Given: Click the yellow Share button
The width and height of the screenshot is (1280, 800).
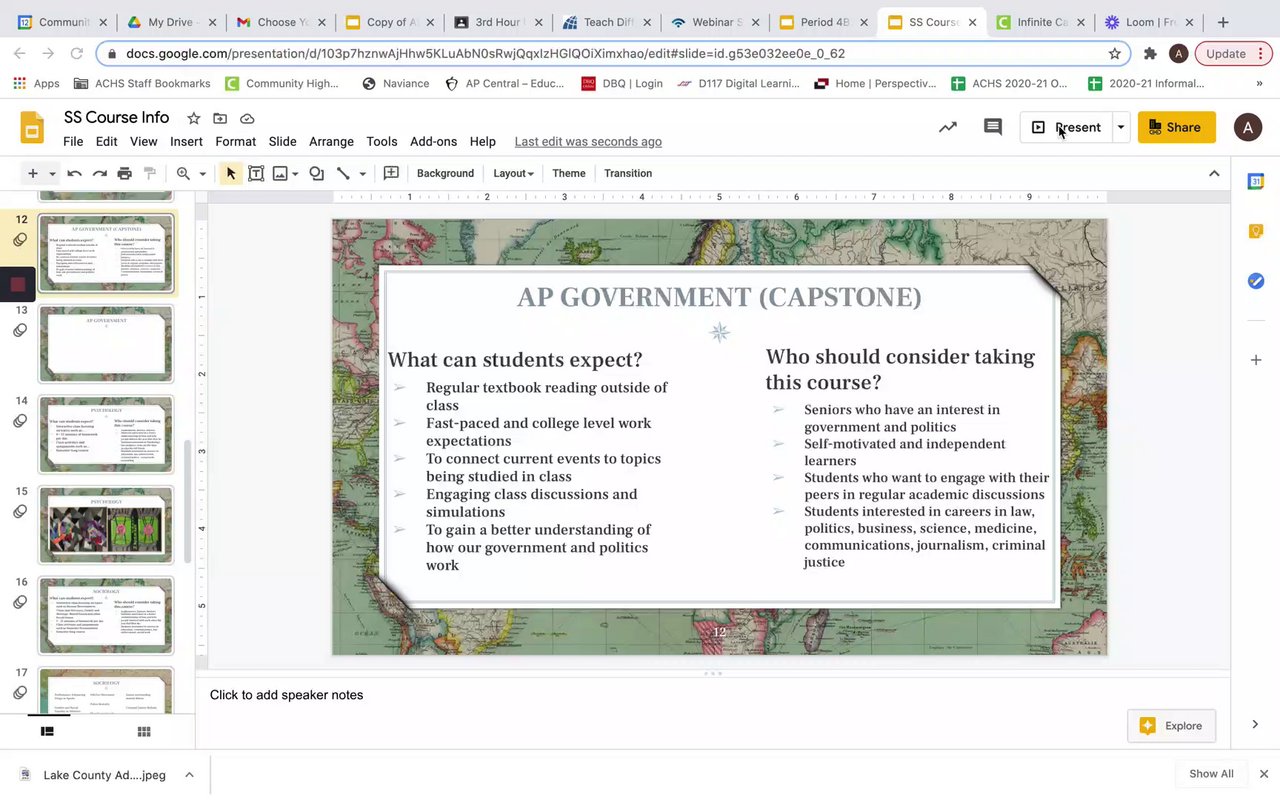Looking at the screenshot, I should (1176, 127).
